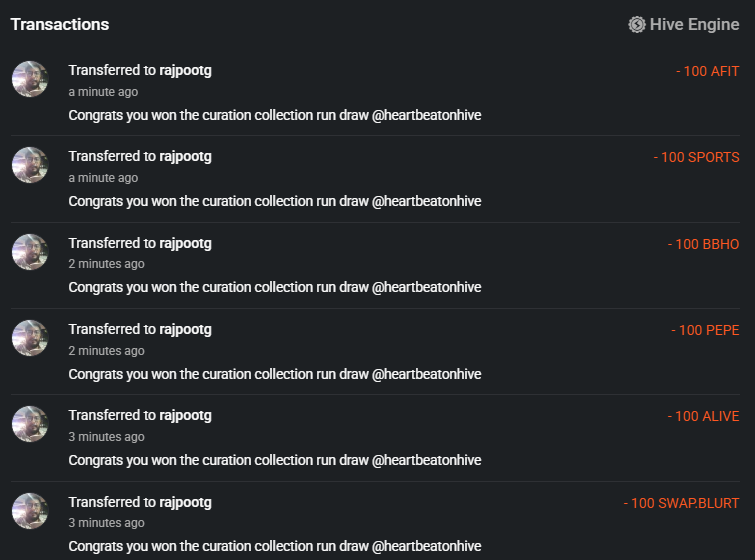The height and width of the screenshot is (560, 755).
Task: Click the Hive Engine logo icon
Action: pyautogui.click(x=636, y=25)
